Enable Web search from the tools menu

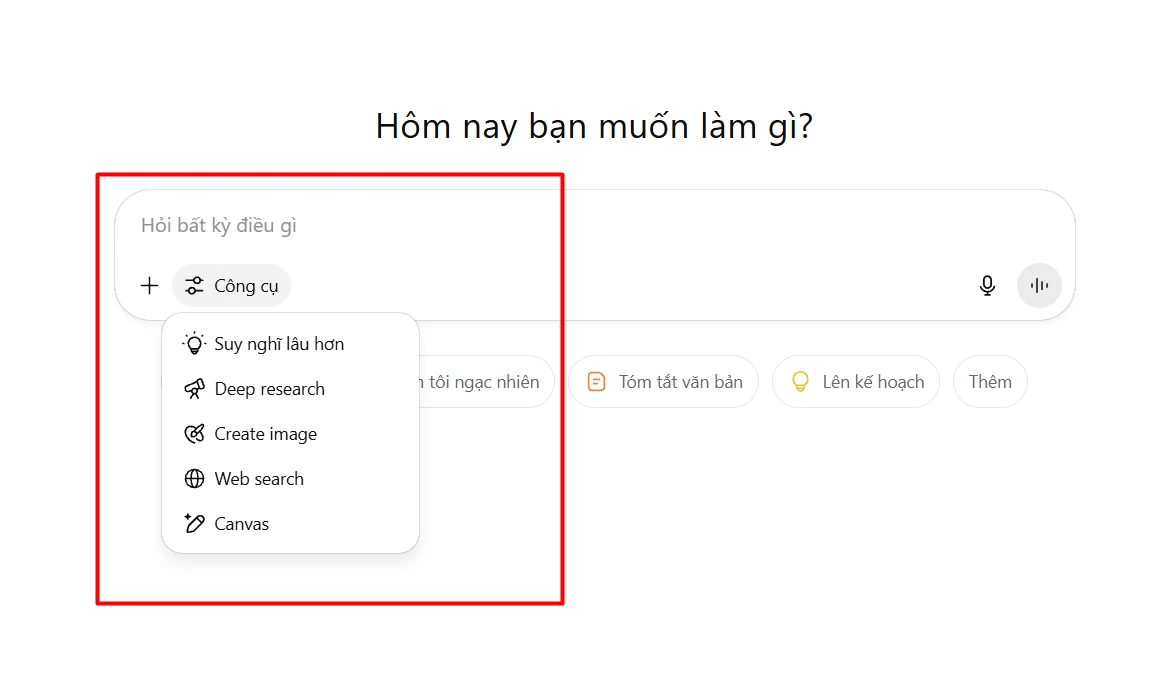click(x=290, y=479)
